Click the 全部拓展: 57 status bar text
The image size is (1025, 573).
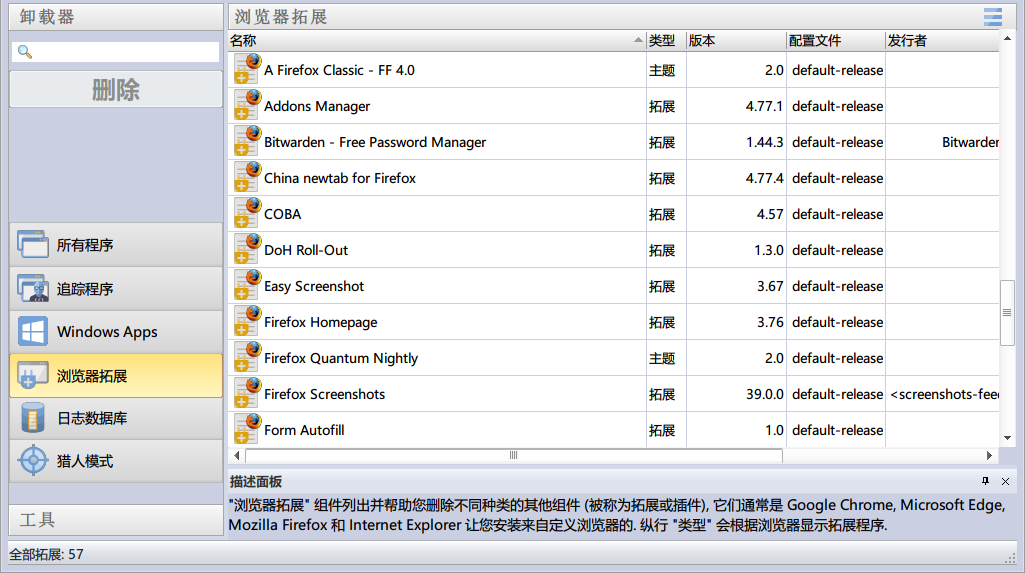pyautogui.click(x=46, y=554)
